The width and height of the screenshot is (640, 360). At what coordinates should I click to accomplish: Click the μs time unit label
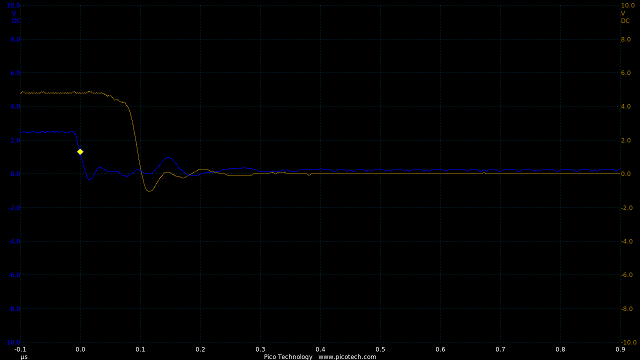coord(24,357)
